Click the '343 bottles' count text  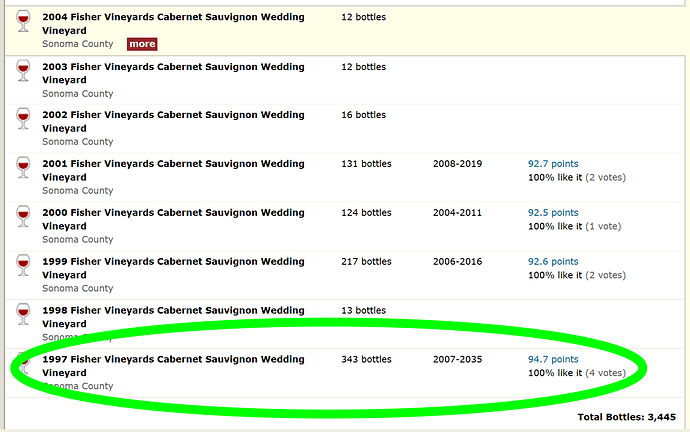coord(366,359)
